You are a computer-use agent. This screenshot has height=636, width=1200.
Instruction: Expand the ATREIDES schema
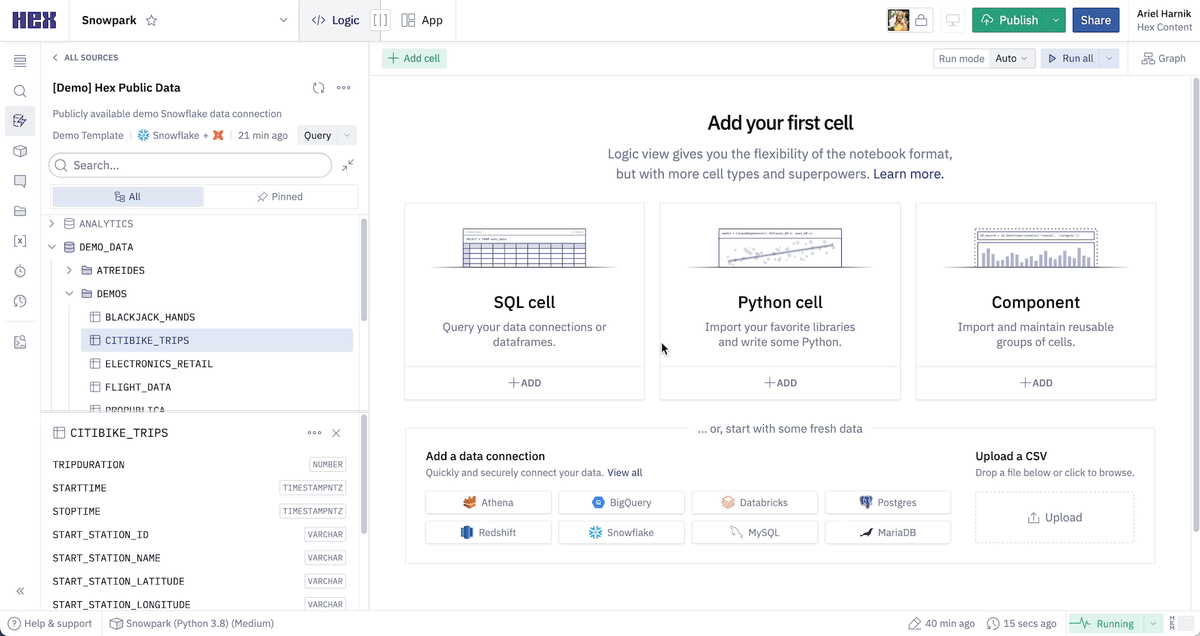pyautogui.click(x=70, y=270)
